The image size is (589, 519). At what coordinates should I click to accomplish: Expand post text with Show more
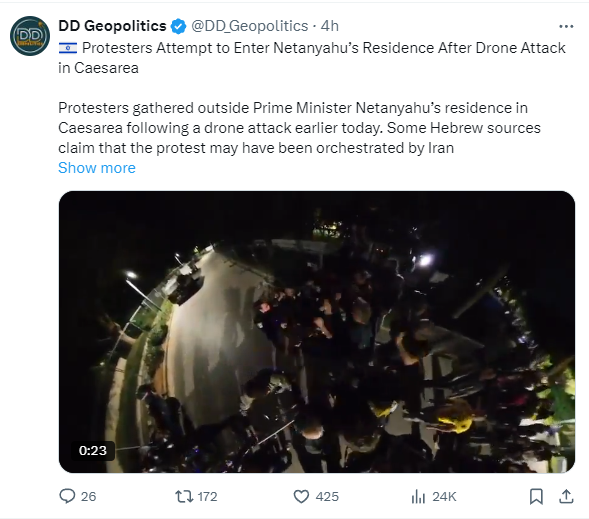[x=97, y=168]
